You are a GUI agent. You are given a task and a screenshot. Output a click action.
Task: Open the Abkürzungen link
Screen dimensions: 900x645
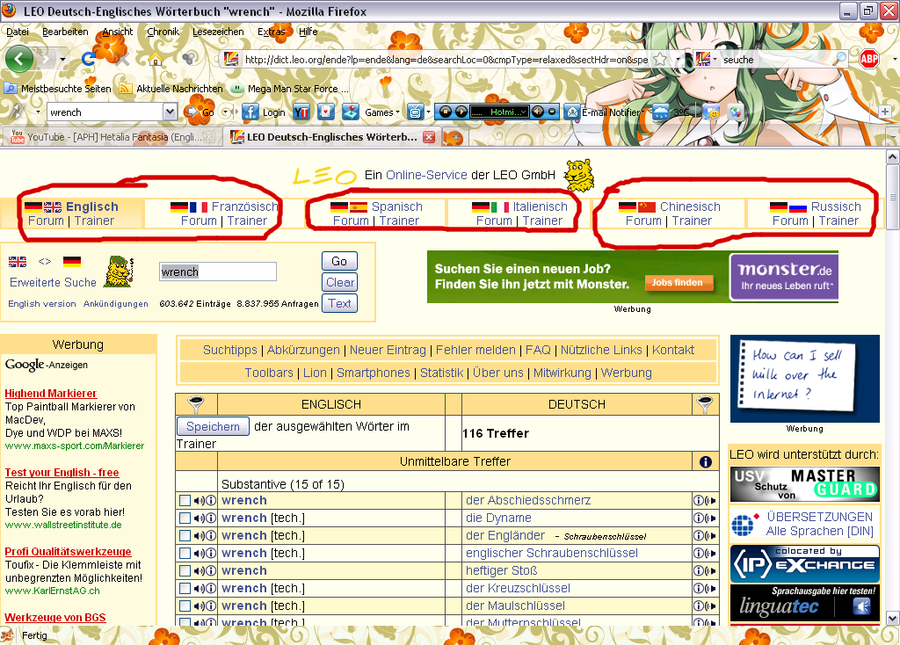pyautogui.click(x=303, y=350)
